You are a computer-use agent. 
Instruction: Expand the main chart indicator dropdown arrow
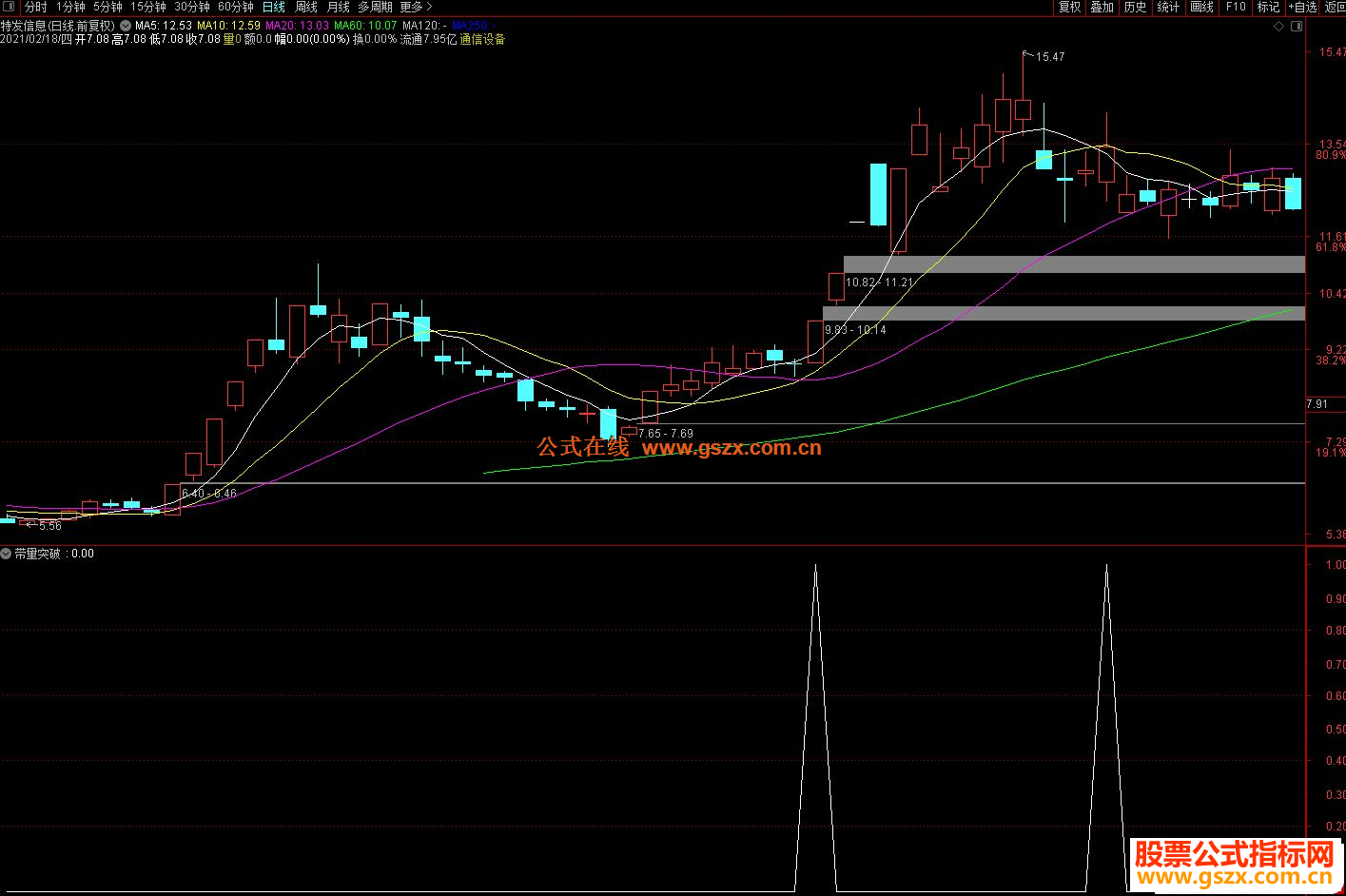pos(126,26)
